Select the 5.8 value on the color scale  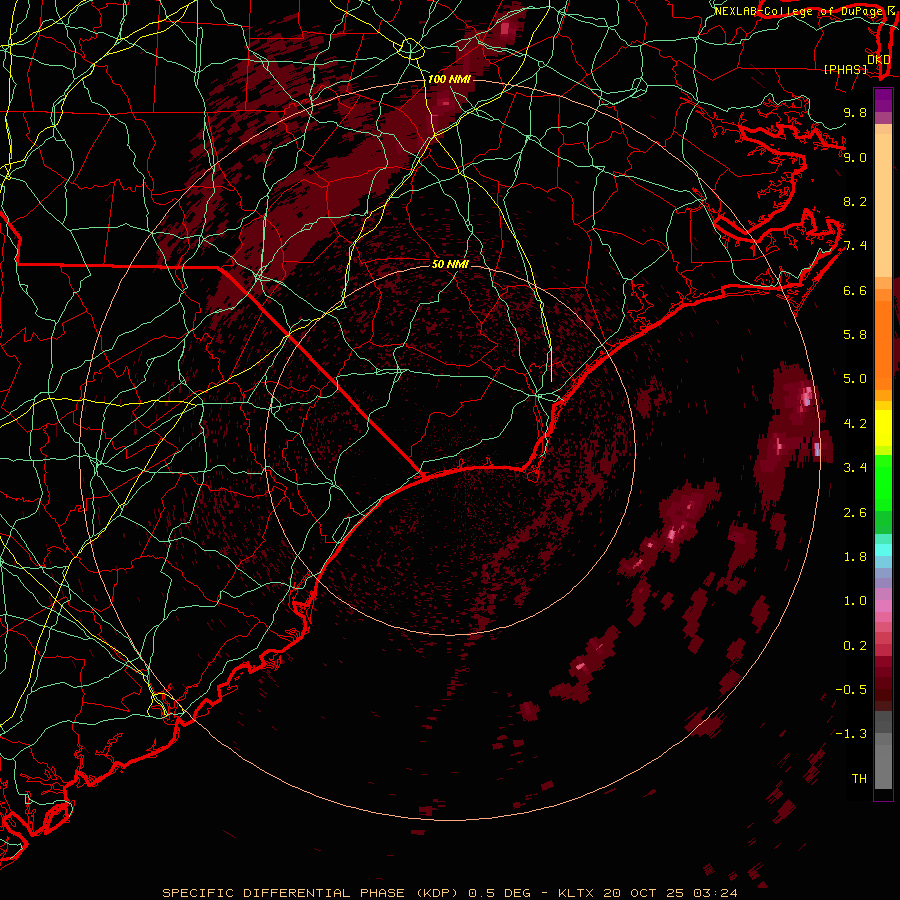(x=855, y=335)
